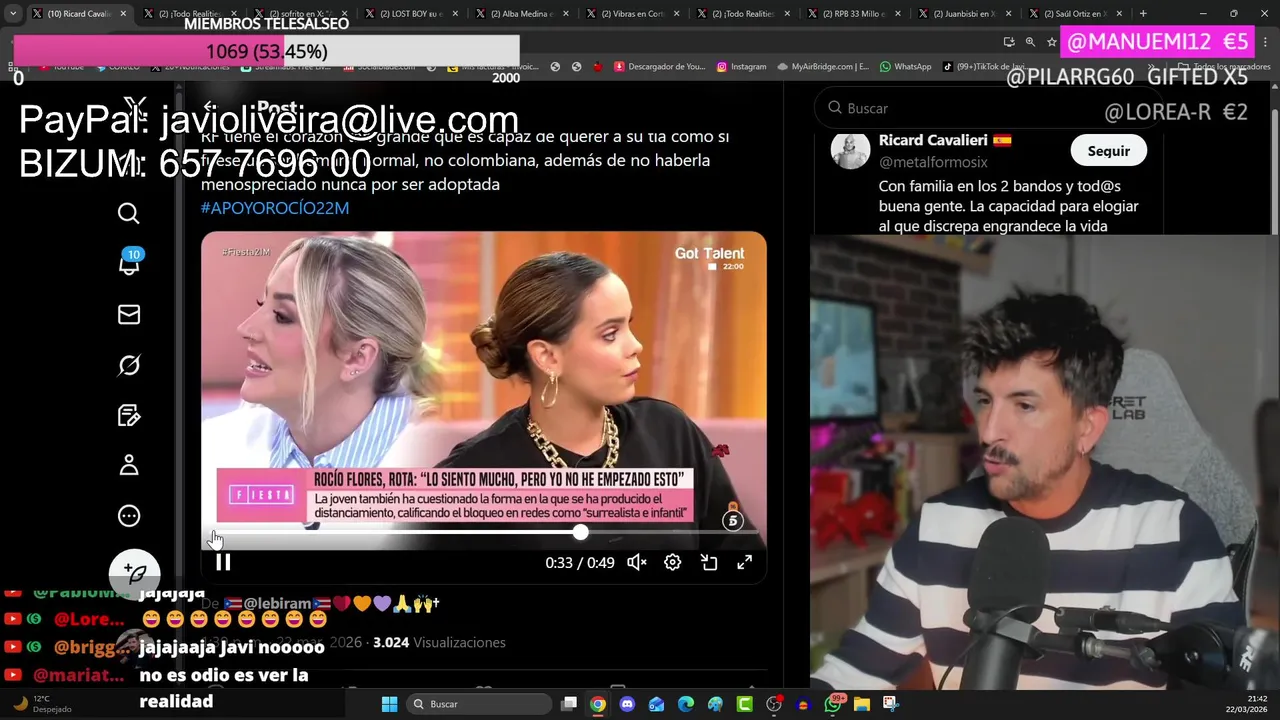Image resolution: width=1280 pixels, height=720 pixels.
Task: Open X messages envelope icon
Action: tap(129, 315)
